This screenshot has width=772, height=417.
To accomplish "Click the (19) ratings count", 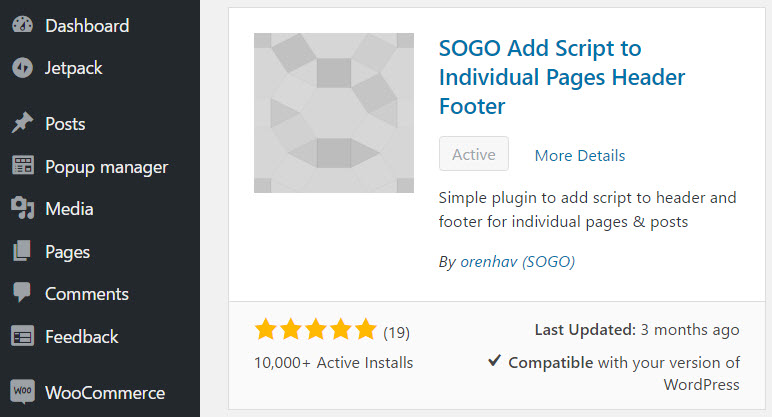I will click(396, 333).
